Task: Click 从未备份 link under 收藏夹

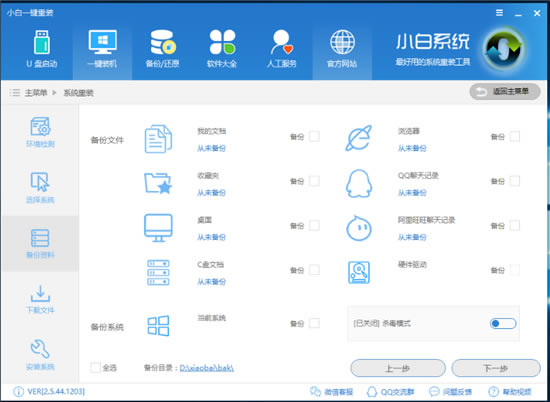Action: coord(212,193)
